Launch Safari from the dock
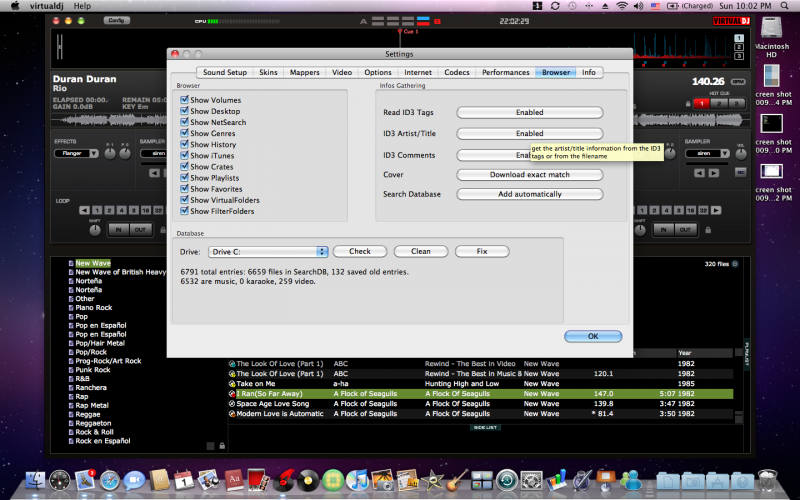This screenshot has height=500, width=800. [x=110, y=481]
